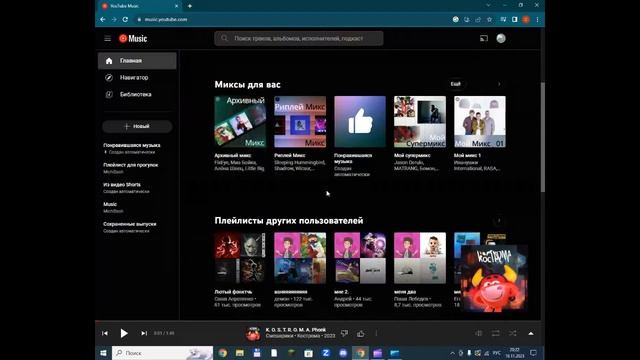640x360 pixels.
Task: Open the Chrome three-dot menu
Action: tap(537, 19)
